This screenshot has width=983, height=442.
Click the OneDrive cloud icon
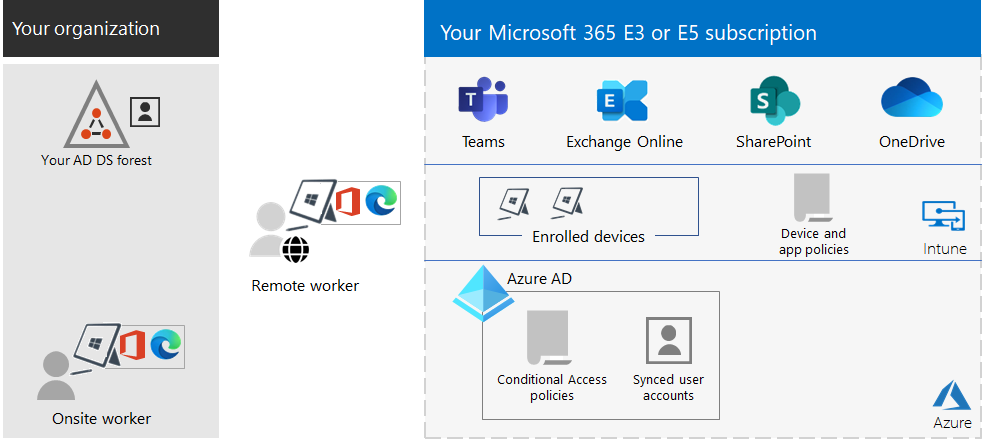[x=912, y=98]
